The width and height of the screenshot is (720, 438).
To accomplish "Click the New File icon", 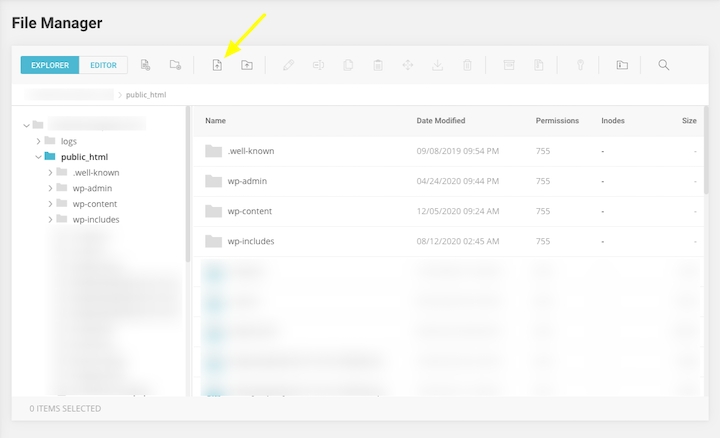I will 146,65.
